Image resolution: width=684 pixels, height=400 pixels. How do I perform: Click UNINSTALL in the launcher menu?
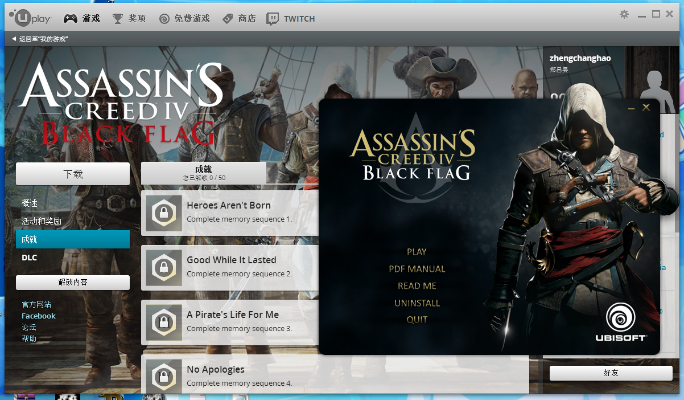click(417, 303)
